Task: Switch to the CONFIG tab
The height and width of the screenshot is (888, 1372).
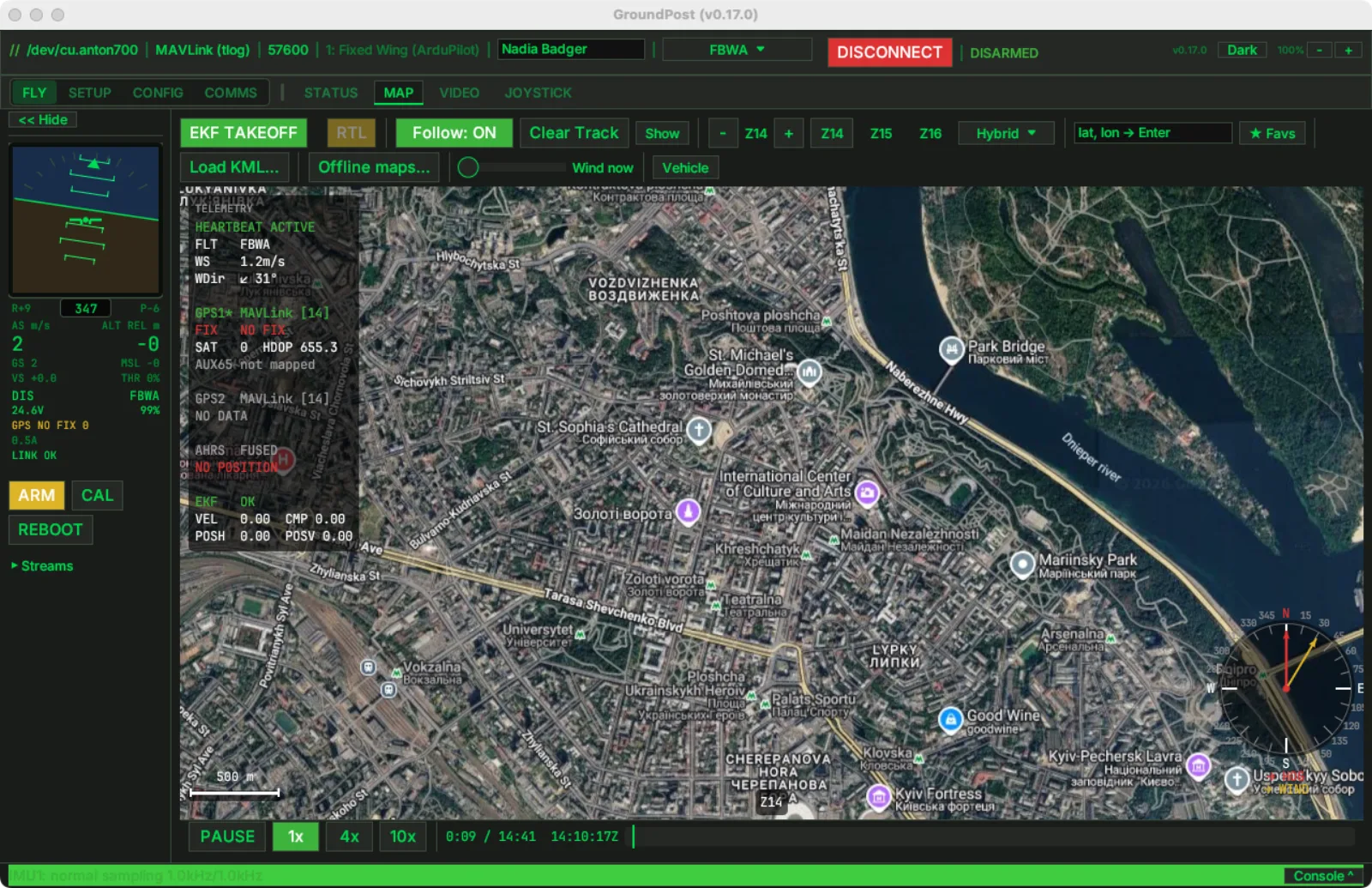Action: click(x=158, y=93)
